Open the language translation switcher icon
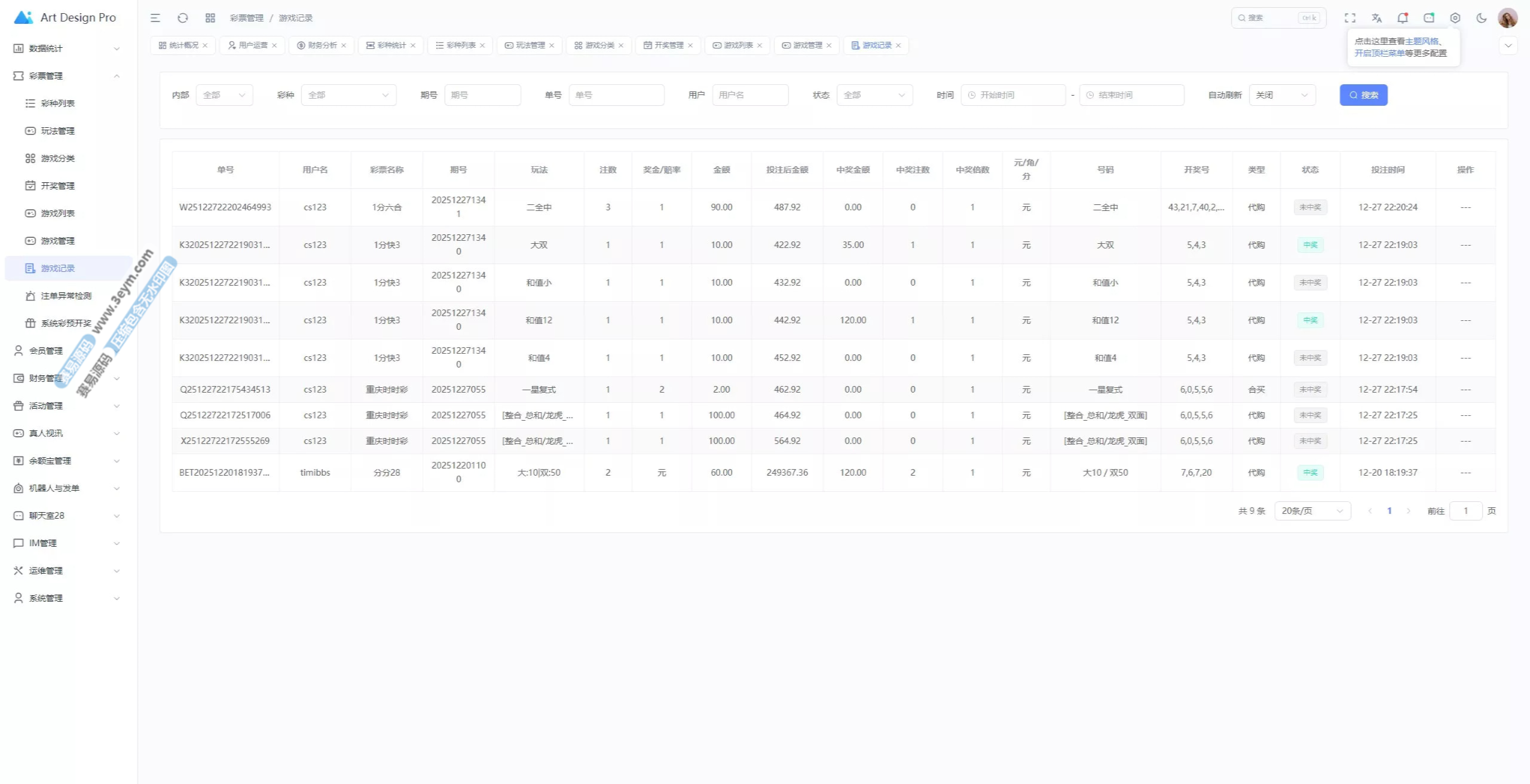This screenshot has width=1530, height=784. (x=1376, y=18)
